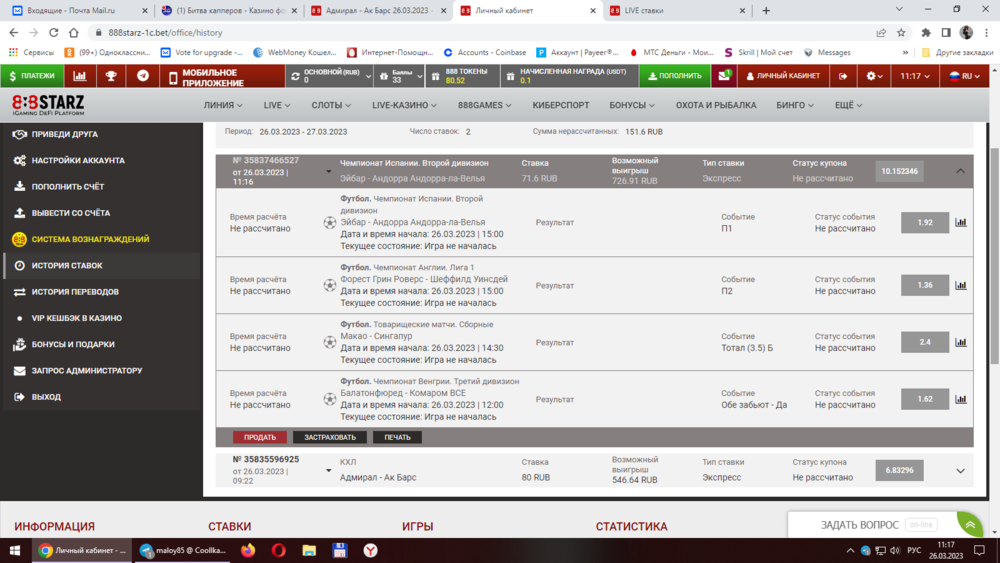Collapse coupon № 35837466527 with chevron
Viewport: 1000px width, 563px height.
[x=960, y=171]
